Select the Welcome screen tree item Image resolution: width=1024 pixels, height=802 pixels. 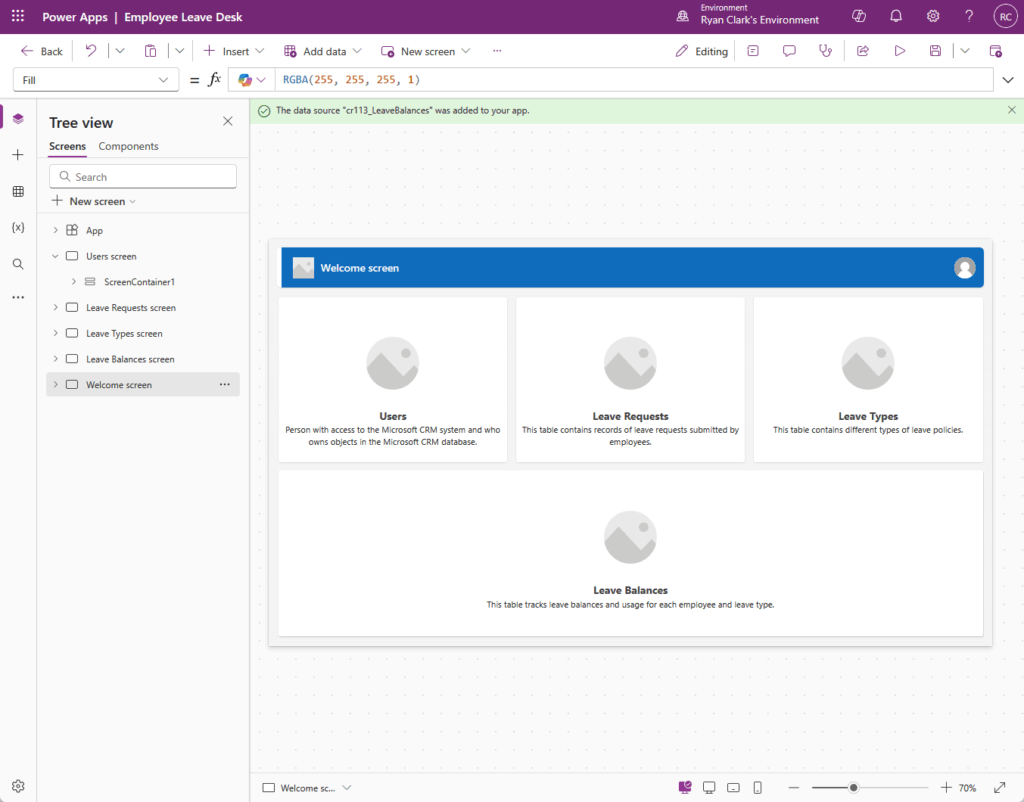143,385
